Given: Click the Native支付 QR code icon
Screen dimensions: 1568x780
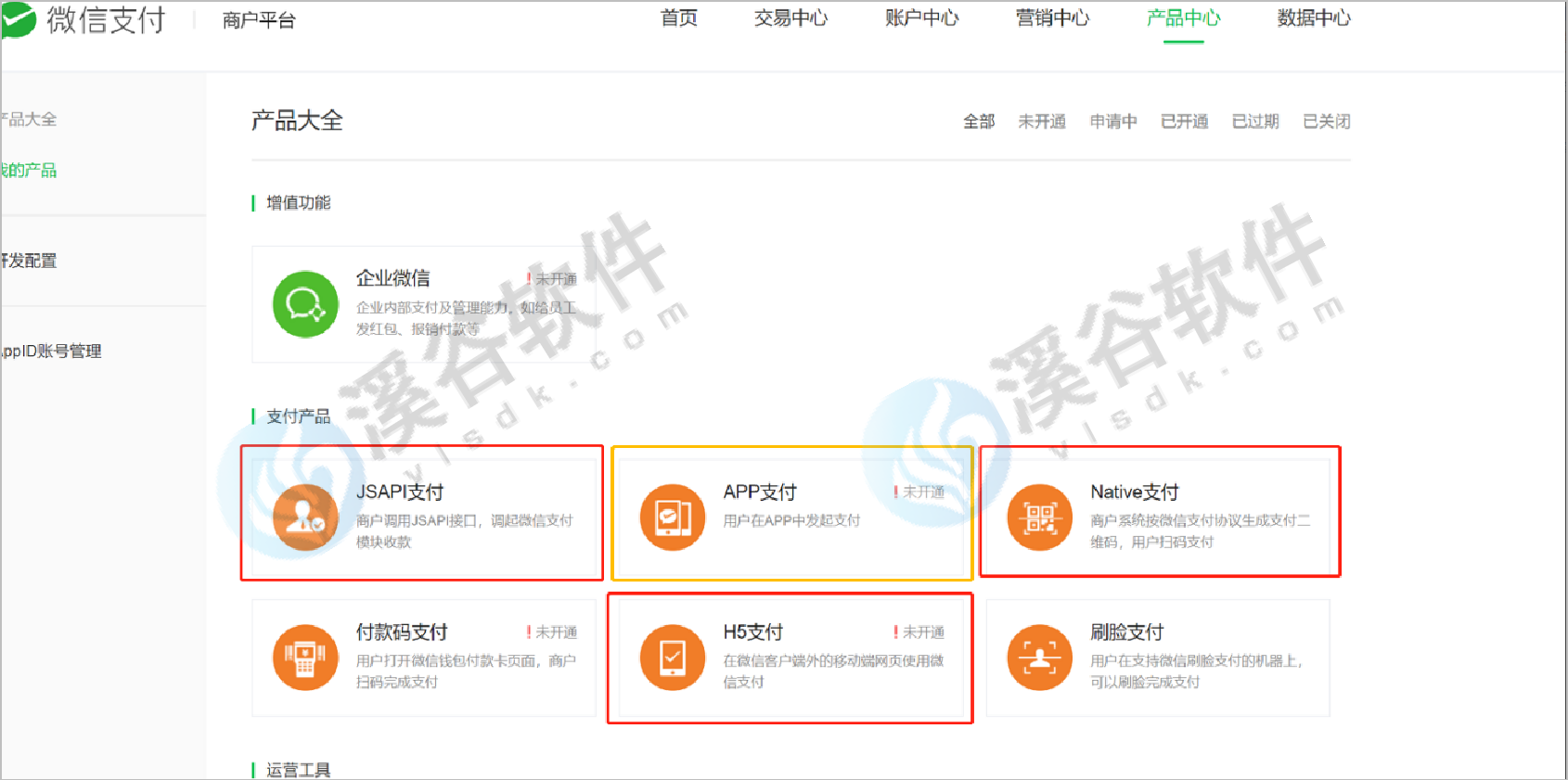Looking at the screenshot, I should (x=1040, y=518).
